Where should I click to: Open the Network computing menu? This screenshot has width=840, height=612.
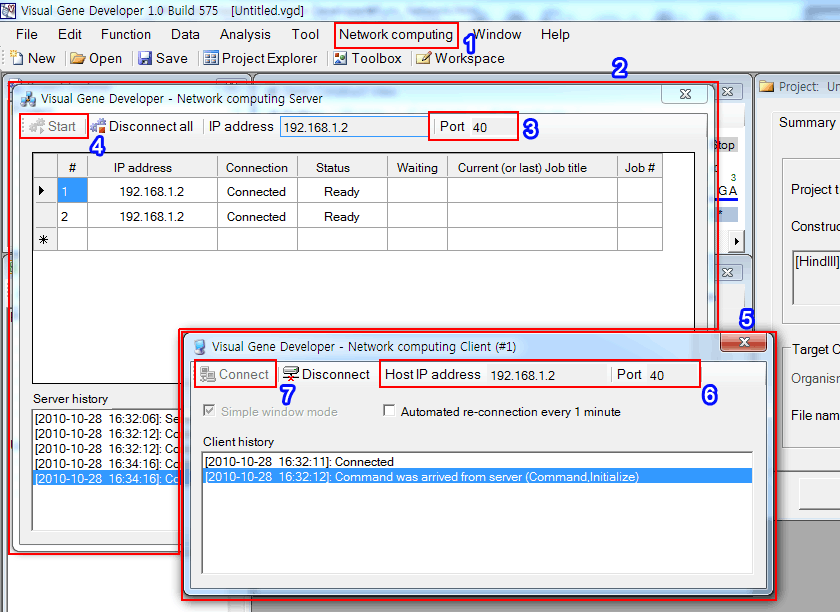click(x=396, y=34)
